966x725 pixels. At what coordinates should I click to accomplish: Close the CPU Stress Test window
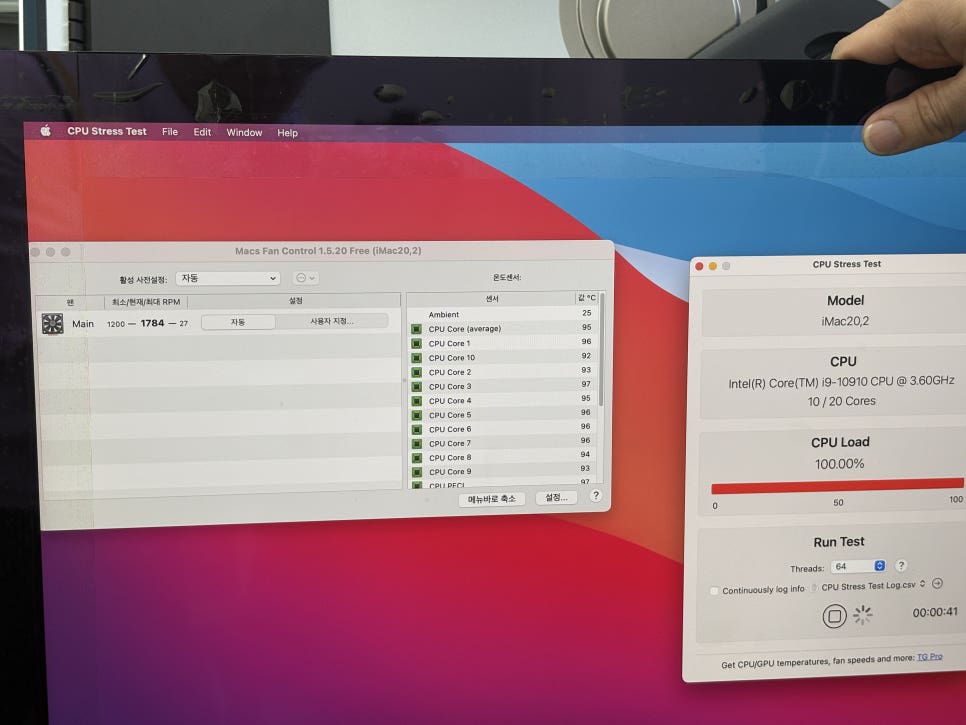(699, 266)
